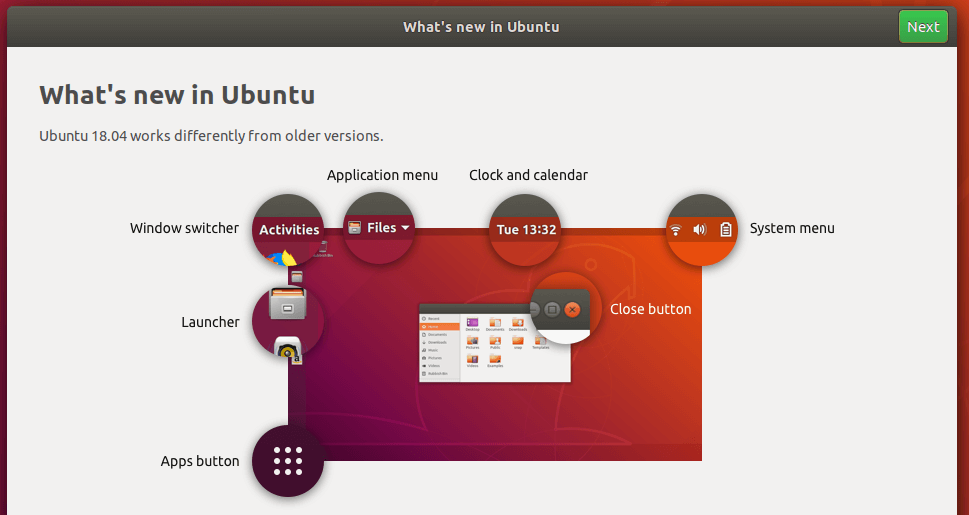Click the Wi-Fi icon in system menu
This screenshot has height=515, width=969.
pos(676,229)
